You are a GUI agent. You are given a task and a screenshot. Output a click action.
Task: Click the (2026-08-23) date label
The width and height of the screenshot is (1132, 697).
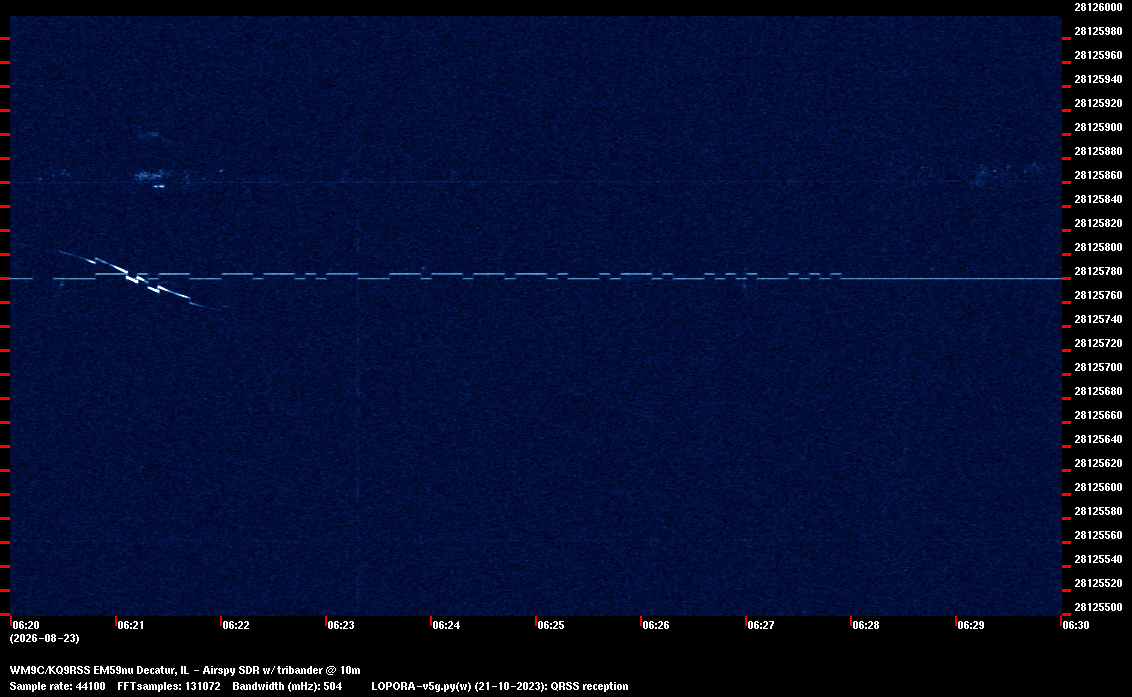tap(44, 638)
